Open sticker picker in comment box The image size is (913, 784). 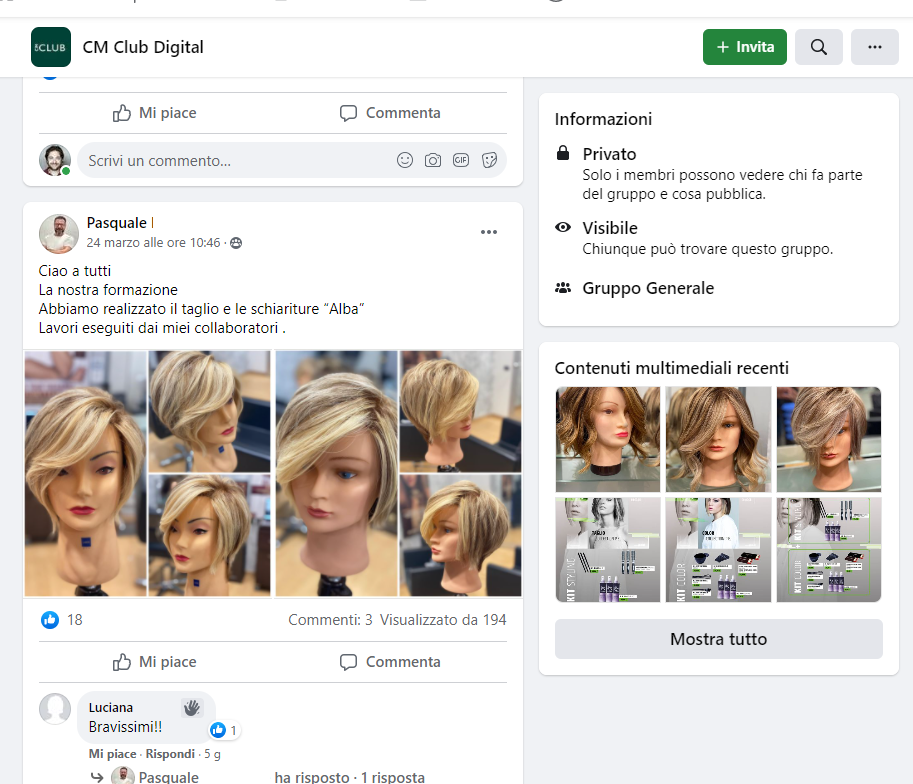tap(489, 160)
